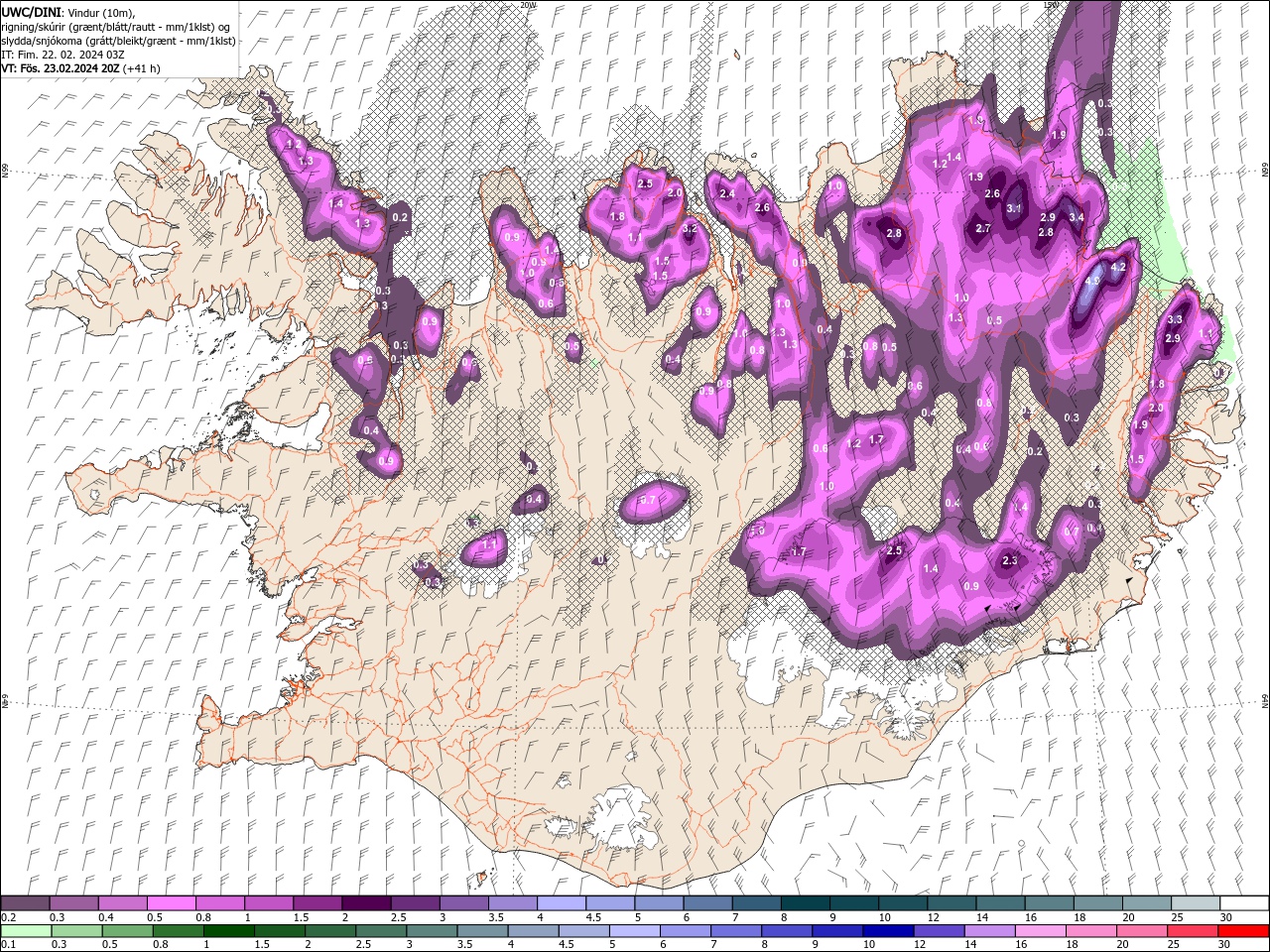1270x952 pixels.
Task: Click the pale grey 25–30 snow legend swatch
Action: tap(1194, 903)
